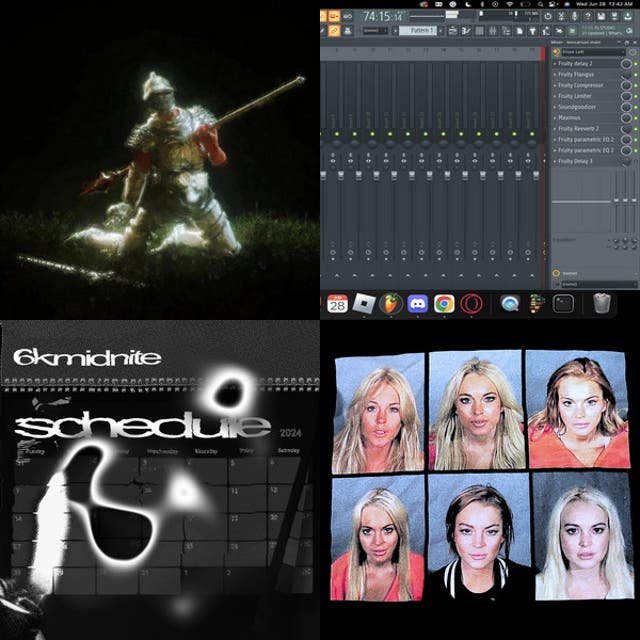Select the Pattern 1 selector button

tap(418, 31)
